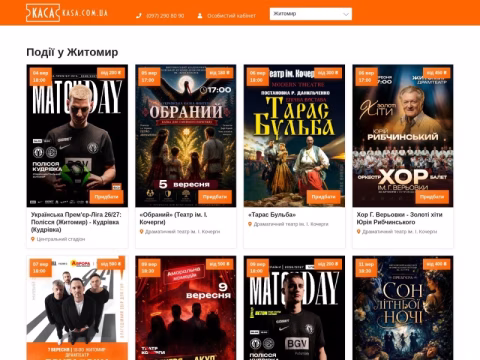Viewport: 480px width, 360px height.
Task: Click the 06 вер 18:00 date badge on Тарас Бульба
Action: click(258, 77)
